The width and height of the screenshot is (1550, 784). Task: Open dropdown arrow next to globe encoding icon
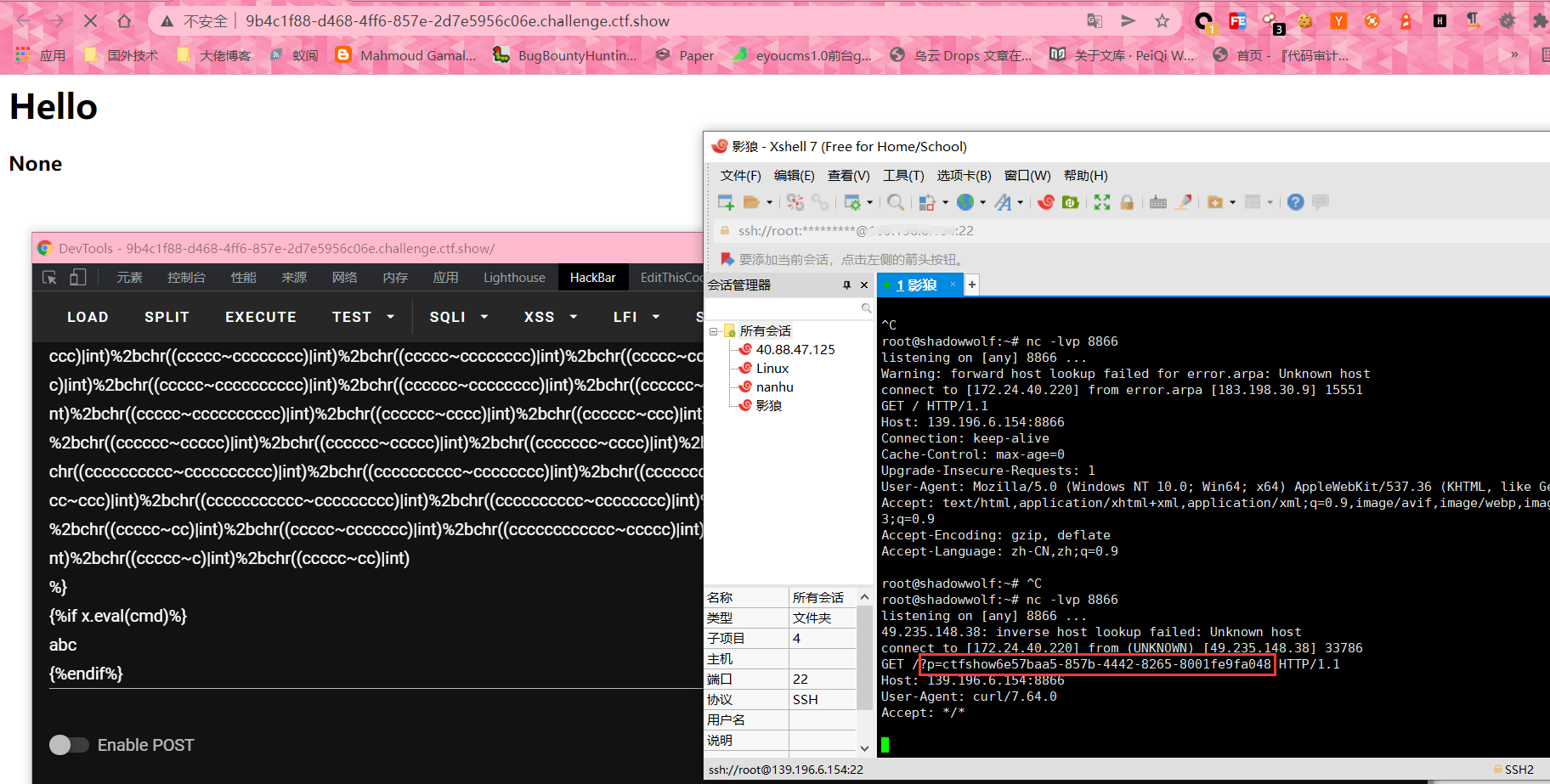click(983, 202)
